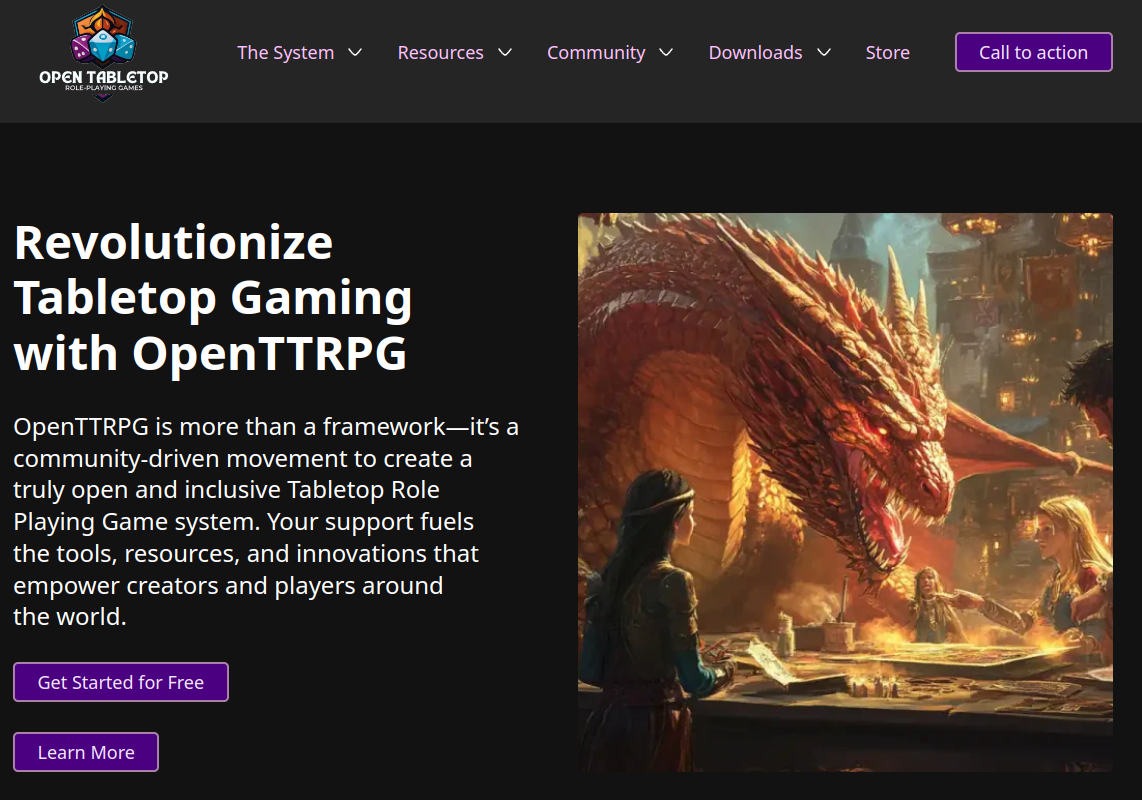
Task: Click the Learn More button
Action: [86, 752]
